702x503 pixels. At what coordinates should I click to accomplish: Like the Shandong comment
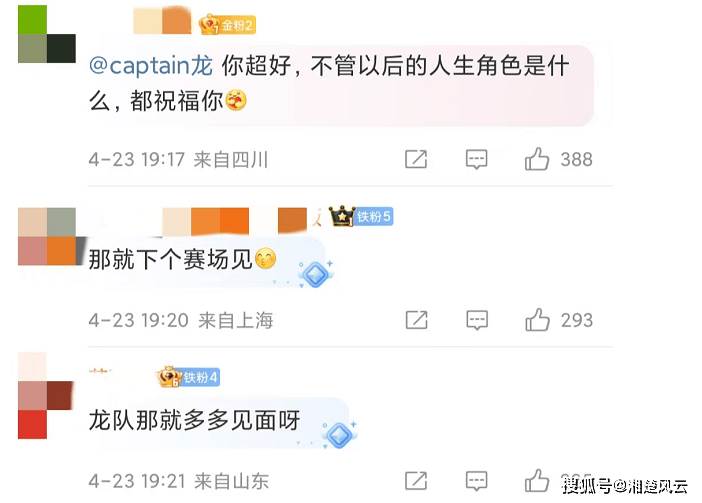coord(537,481)
